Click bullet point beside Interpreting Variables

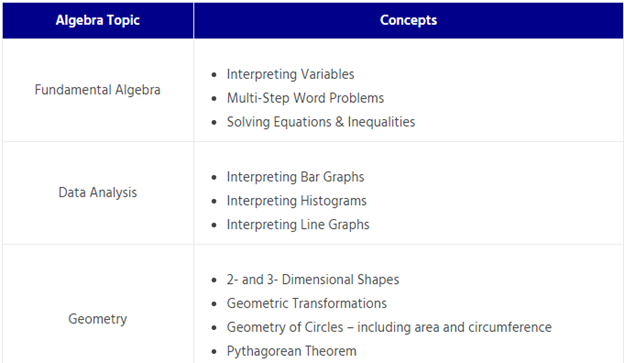pos(214,75)
